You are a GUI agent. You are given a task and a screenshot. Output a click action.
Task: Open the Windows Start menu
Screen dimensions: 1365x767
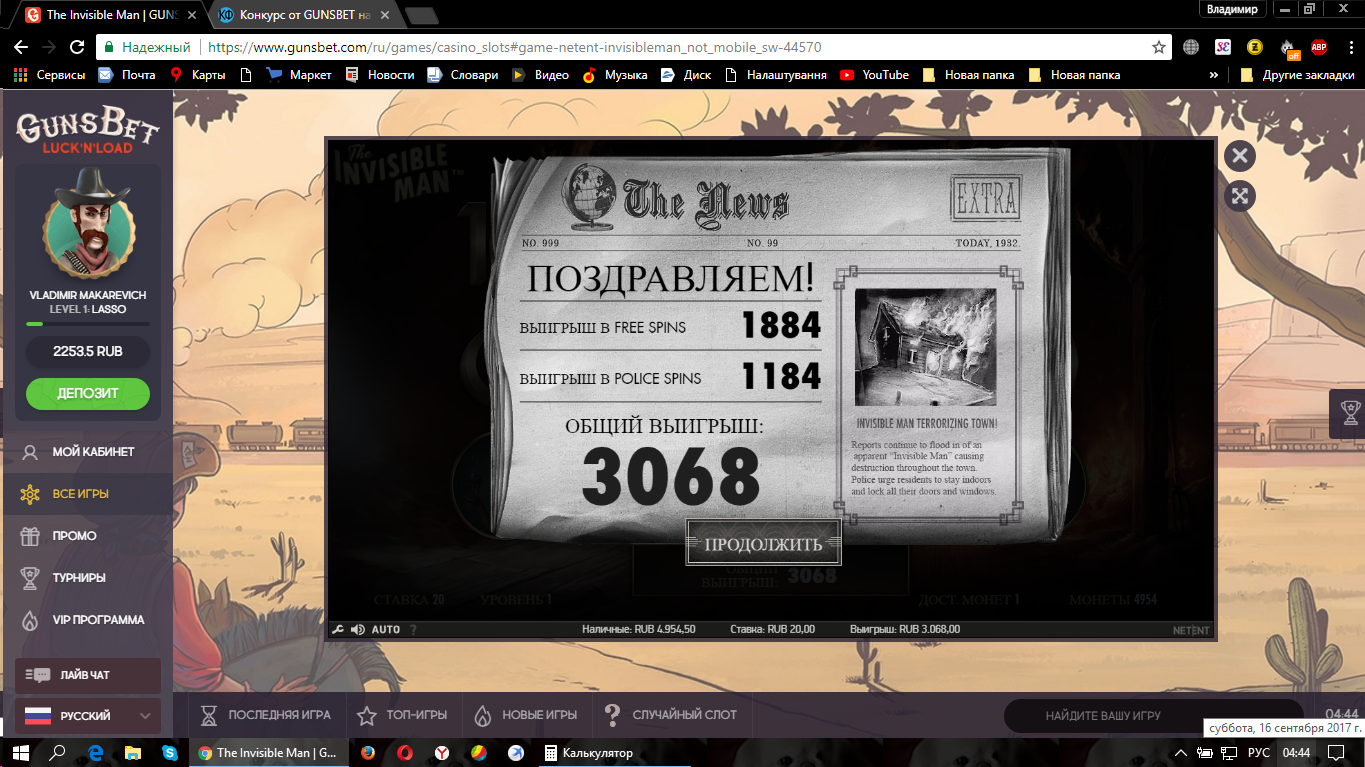pyautogui.click(x=20, y=752)
